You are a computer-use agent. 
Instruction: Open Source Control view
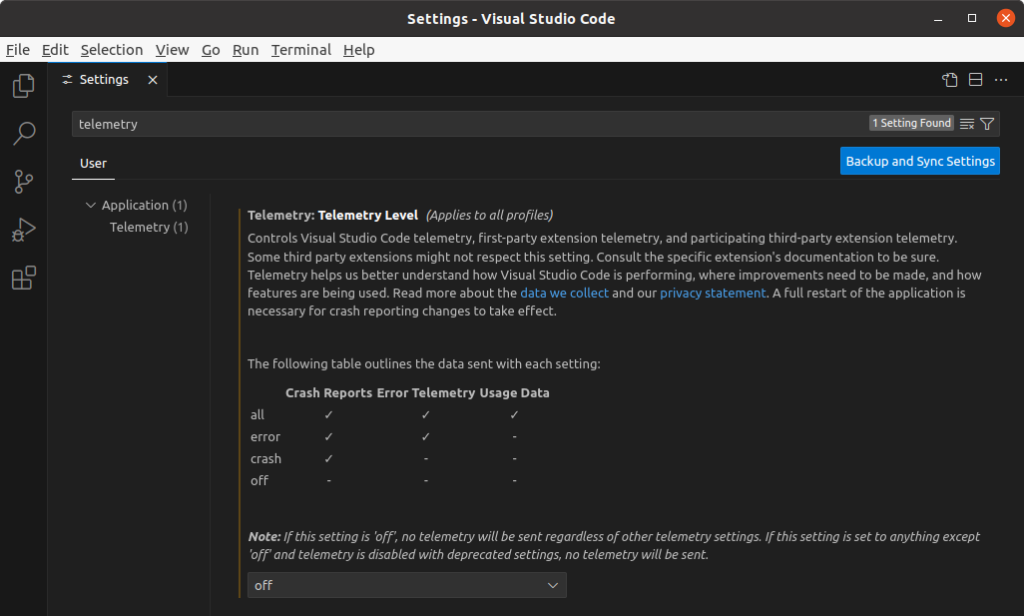click(x=23, y=181)
